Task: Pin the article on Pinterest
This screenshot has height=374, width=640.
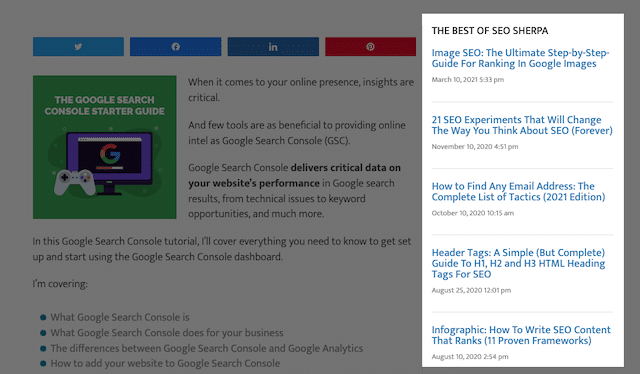Action: click(370, 47)
